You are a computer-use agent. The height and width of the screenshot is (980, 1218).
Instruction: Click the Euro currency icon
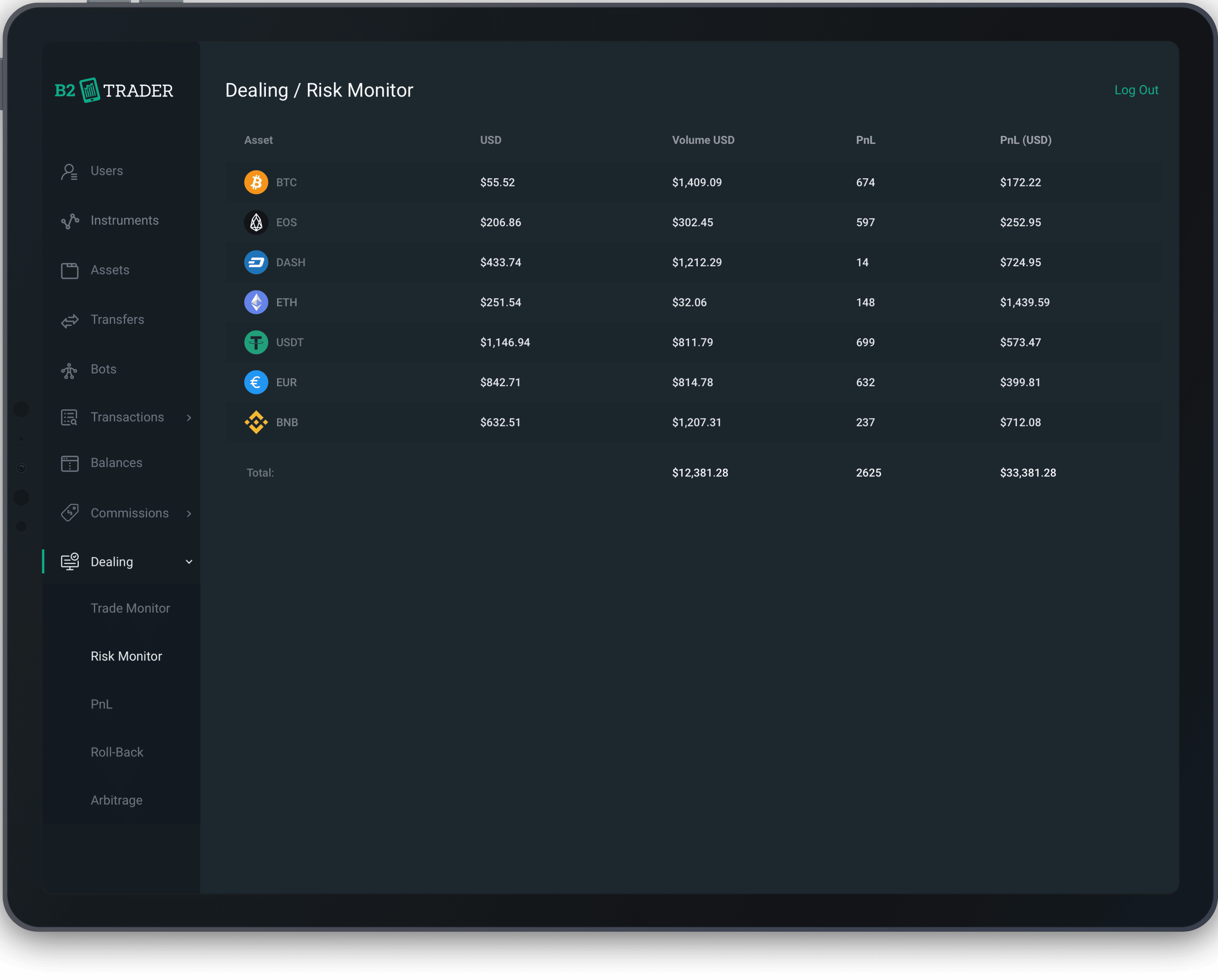click(x=256, y=383)
